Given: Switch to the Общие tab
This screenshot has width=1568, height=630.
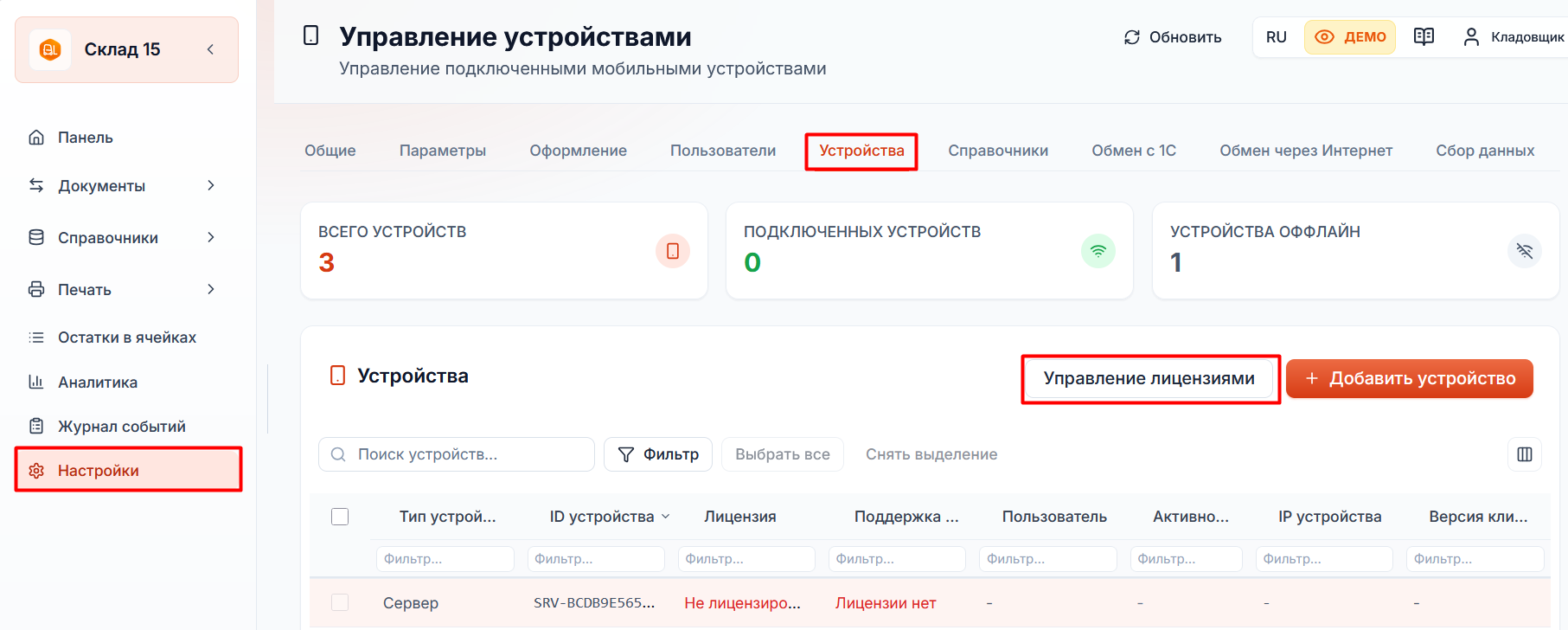Looking at the screenshot, I should coord(330,151).
